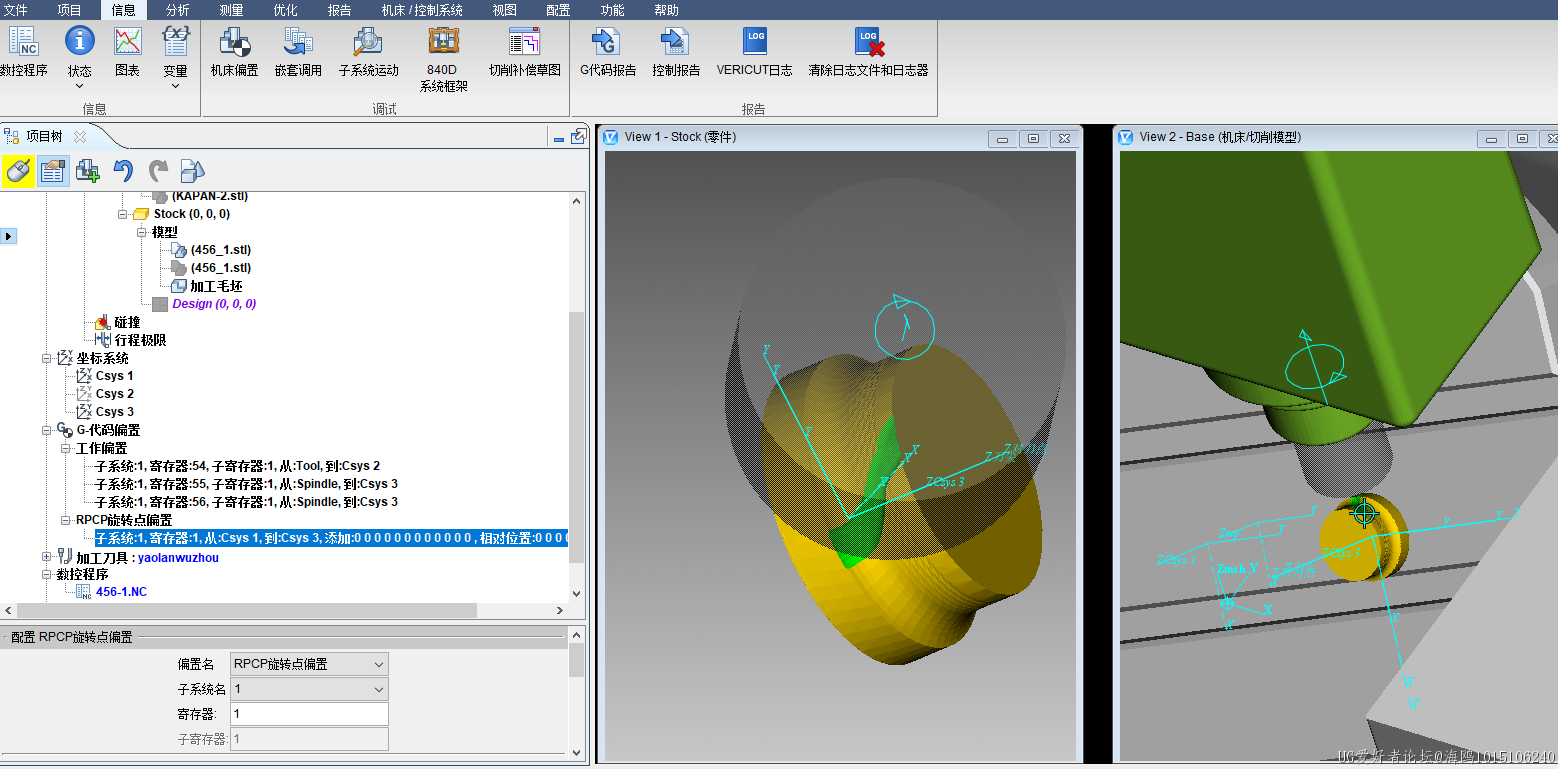
Task: Switch to the 机床/控制系统 tab
Action: [422, 10]
